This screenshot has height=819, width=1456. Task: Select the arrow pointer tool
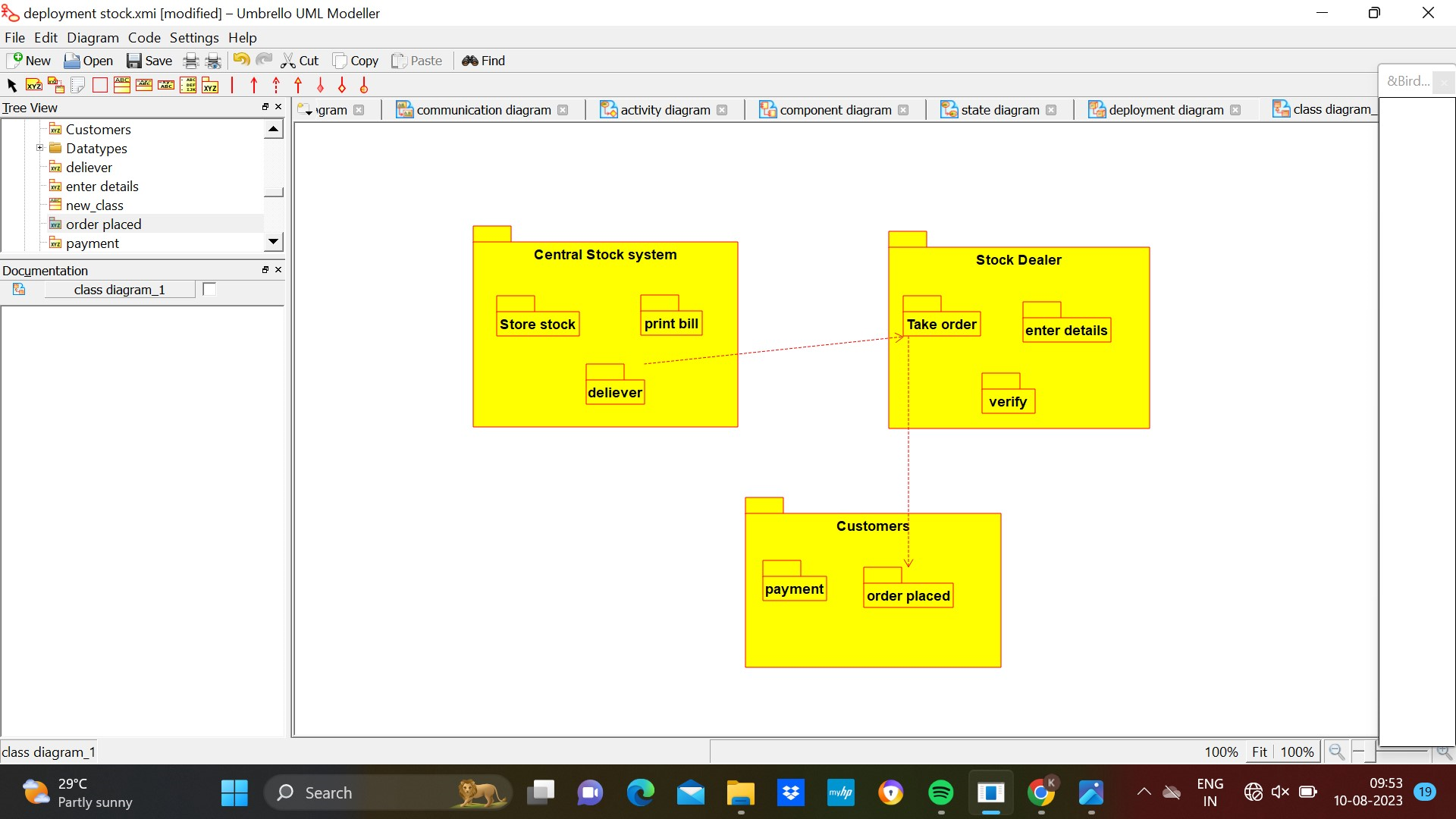[11, 85]
